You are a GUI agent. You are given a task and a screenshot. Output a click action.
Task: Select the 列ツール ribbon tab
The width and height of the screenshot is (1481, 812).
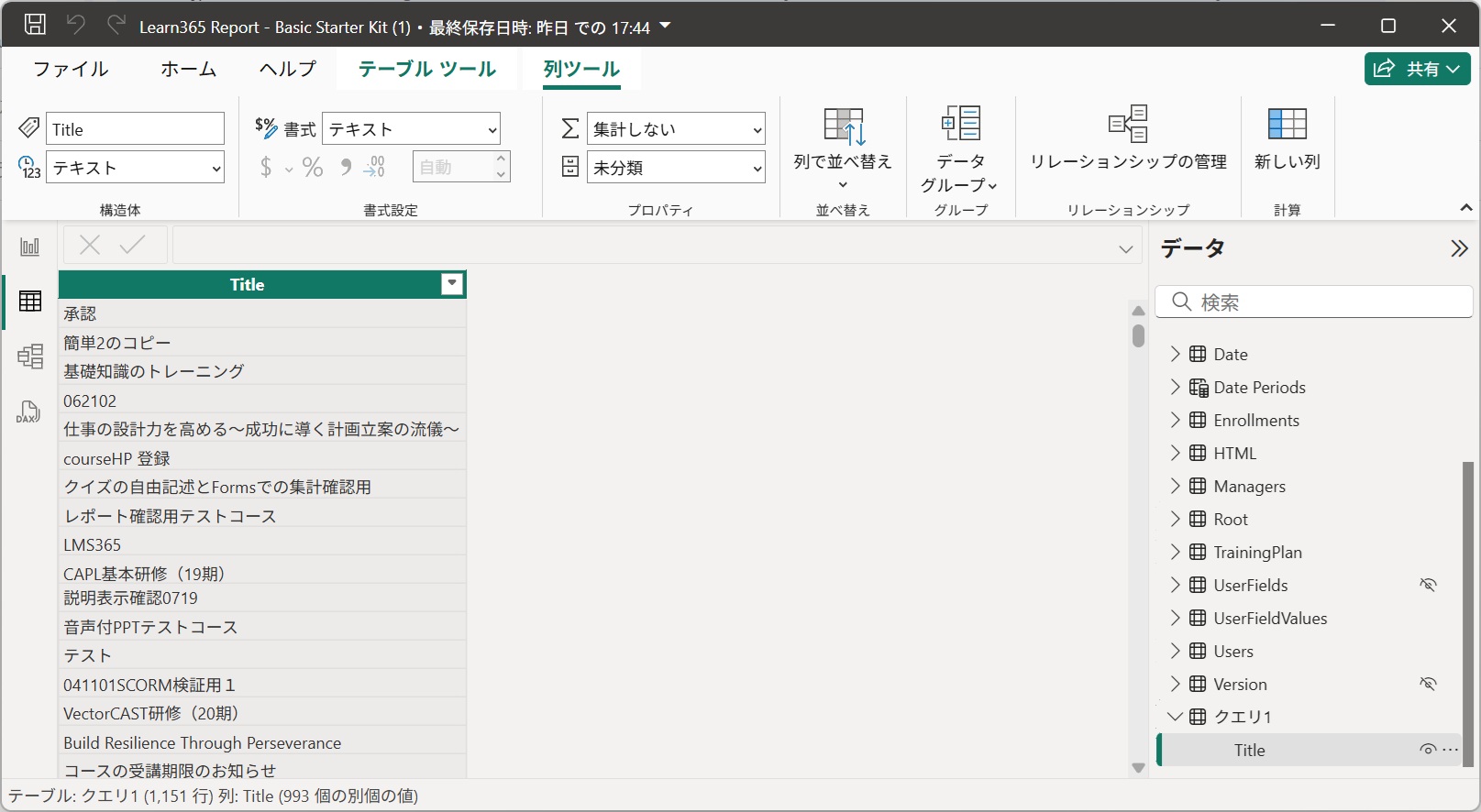pos(581,69)
